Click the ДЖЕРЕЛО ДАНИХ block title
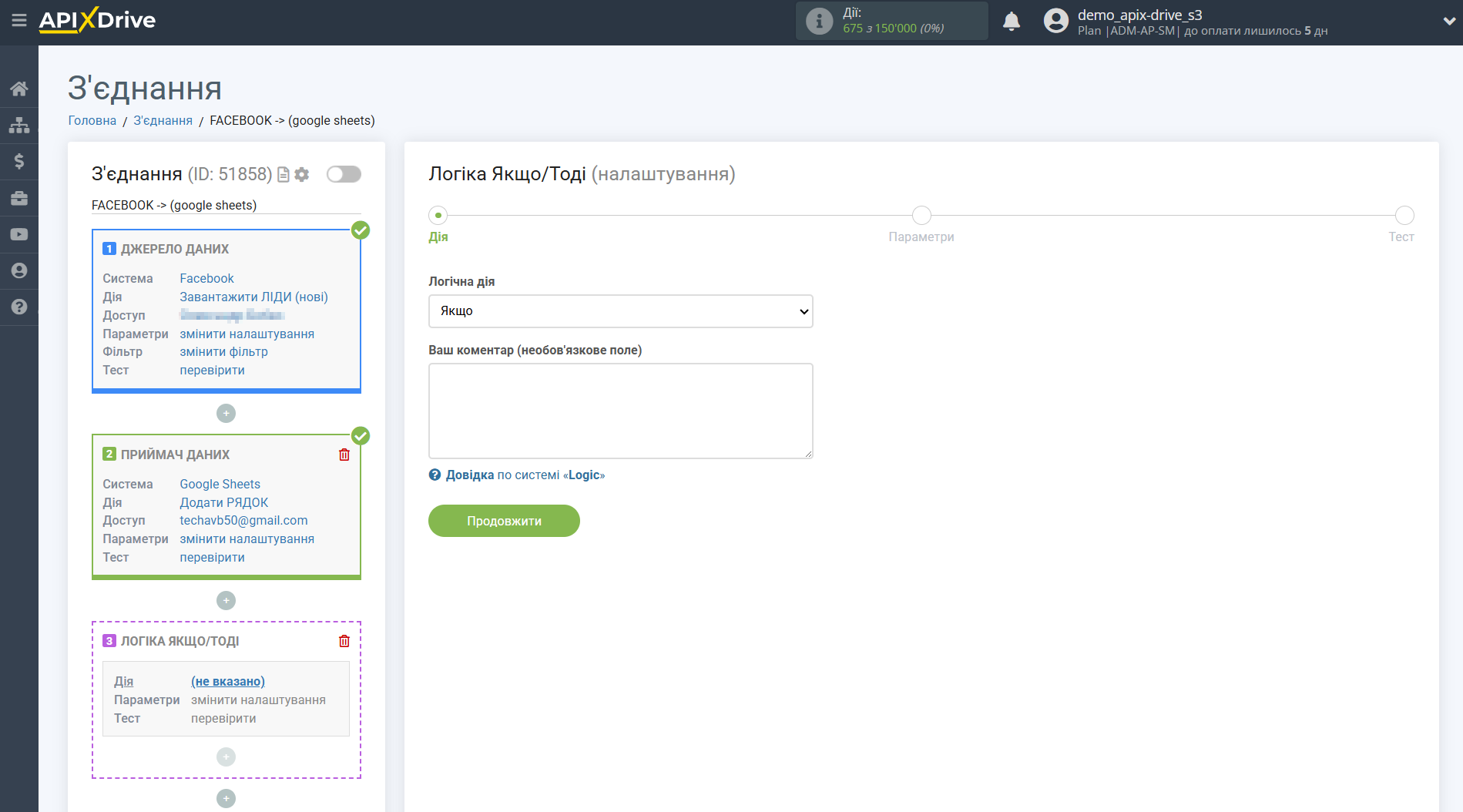Viewport: 1463px width, 812px height. (175, 249)
